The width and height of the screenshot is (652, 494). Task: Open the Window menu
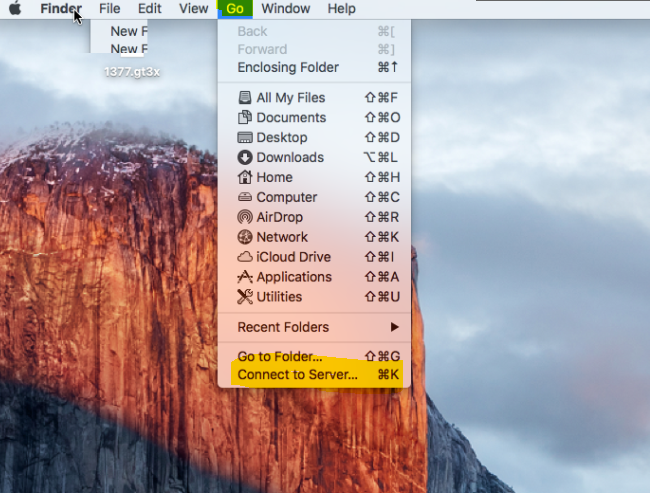pyautogui.click(x=286, y=8)
